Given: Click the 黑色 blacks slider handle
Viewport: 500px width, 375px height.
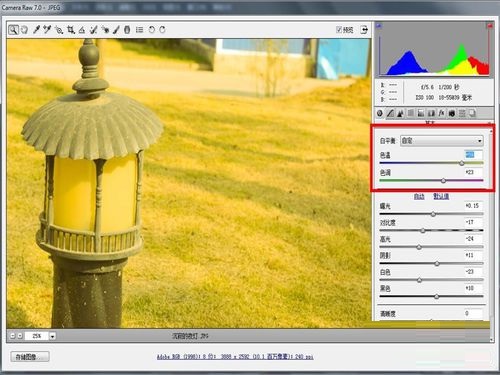Looking at the screenshot, I should tap(436, 296).
